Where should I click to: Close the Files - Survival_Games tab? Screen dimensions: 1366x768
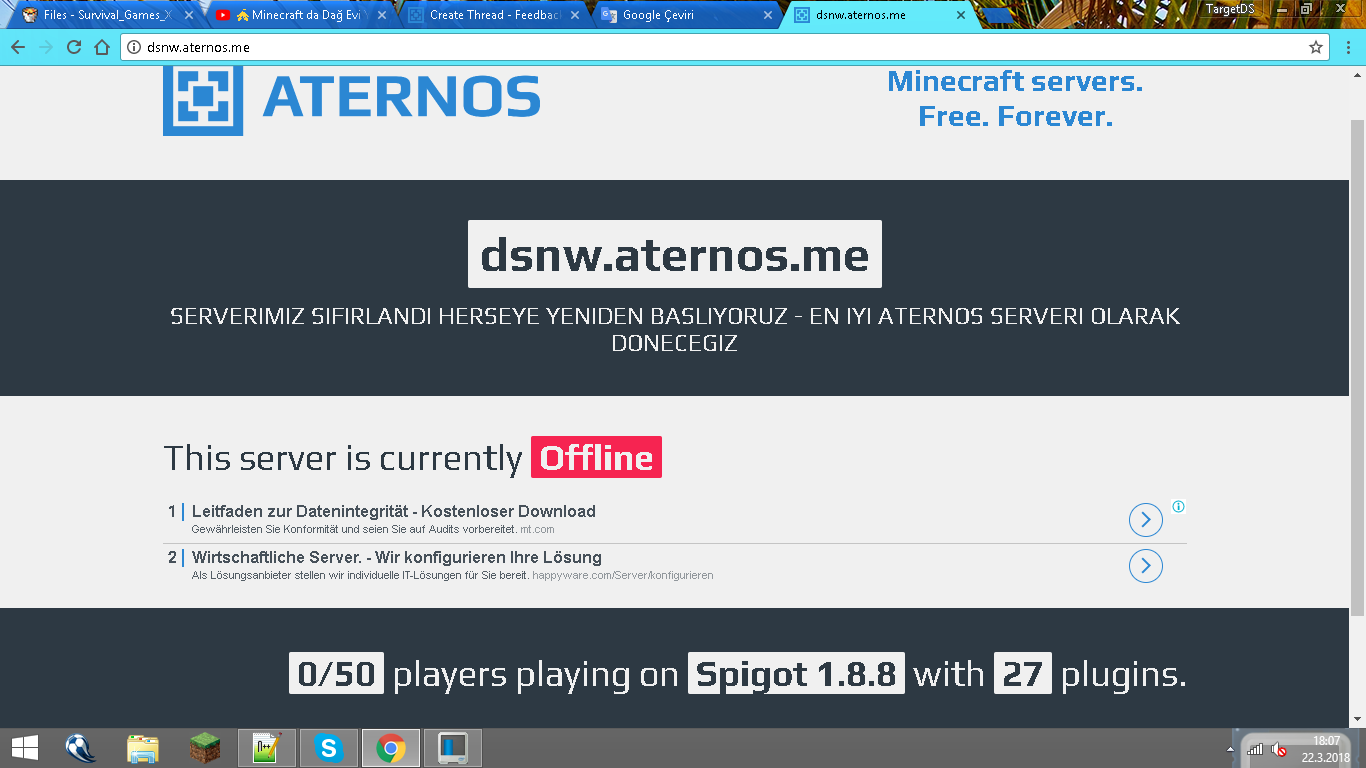point(188,15)
